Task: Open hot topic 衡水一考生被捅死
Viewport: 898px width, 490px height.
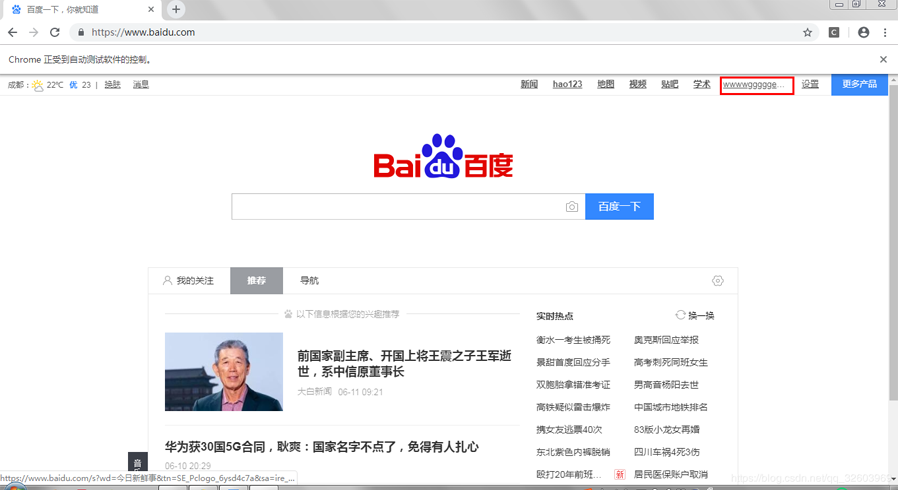Action: [x=573, y=340]
